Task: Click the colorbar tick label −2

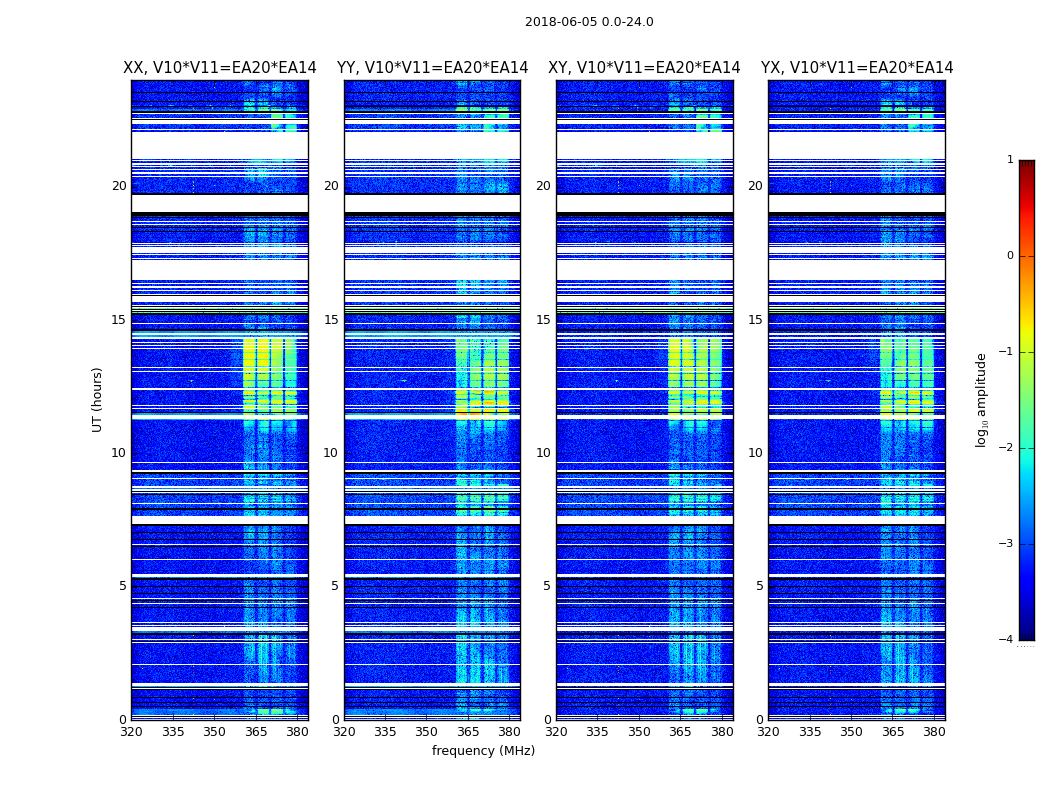Action: tap(1006, 448)
